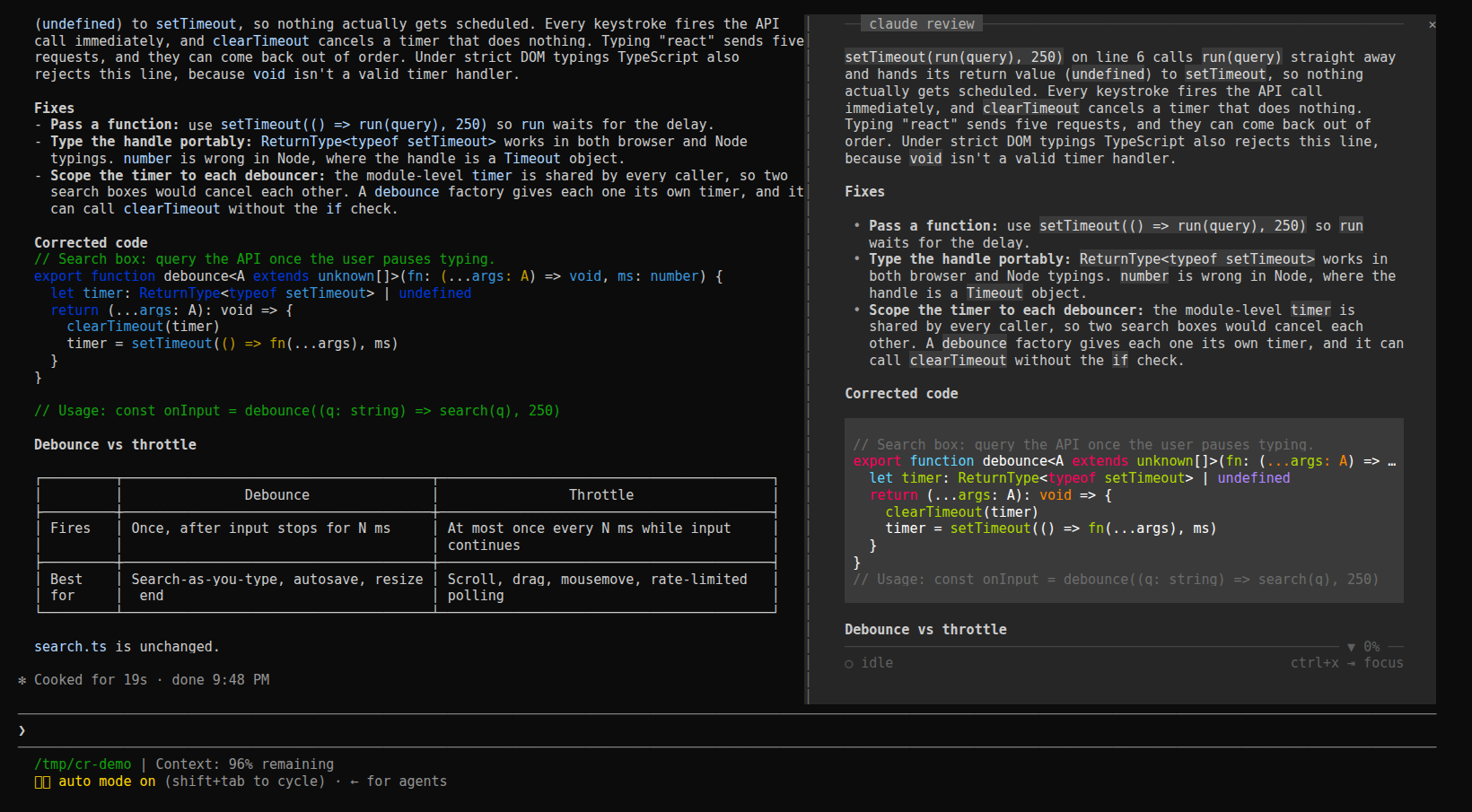
Task: Click cell "At most once every N ms"
Action: [x=589, y=537]
